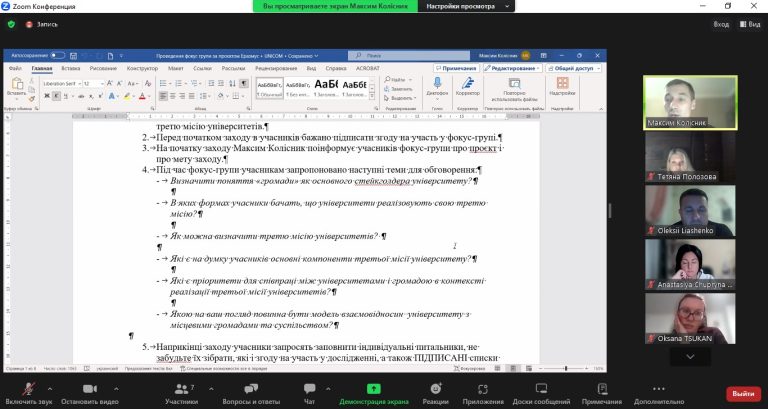Expand the arrow next to Чат
The image size is (768, 409).
click(328, 389)
